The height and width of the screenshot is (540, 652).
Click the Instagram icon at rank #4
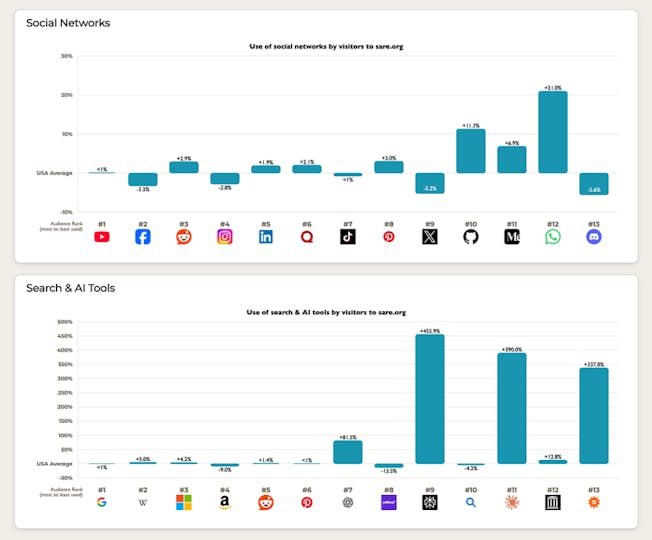[225, 237]
